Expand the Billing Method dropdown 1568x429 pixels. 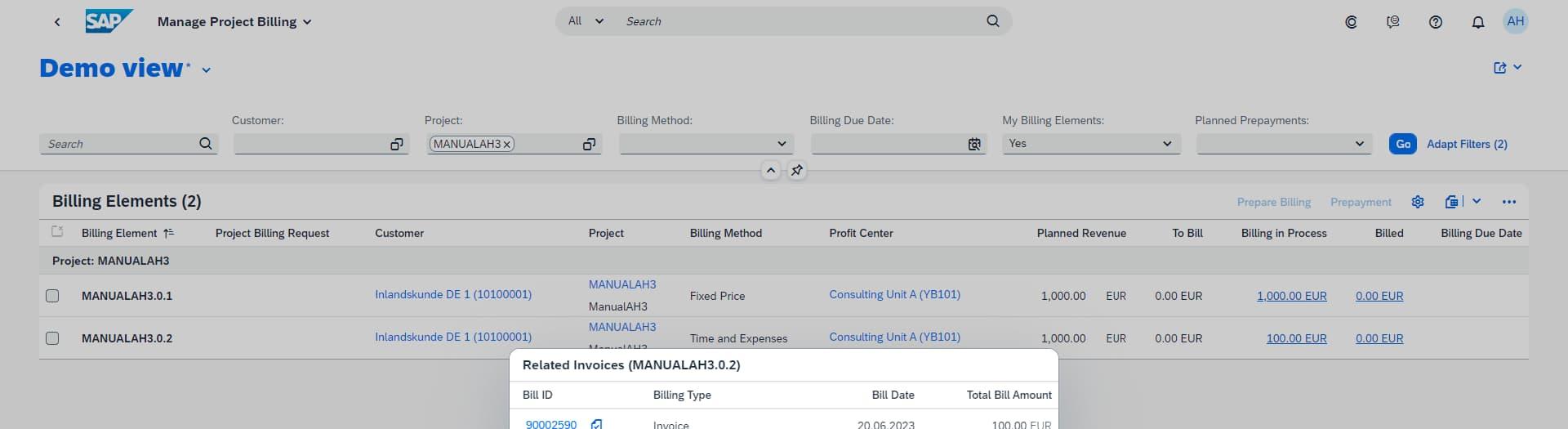[x=782, y=144]
